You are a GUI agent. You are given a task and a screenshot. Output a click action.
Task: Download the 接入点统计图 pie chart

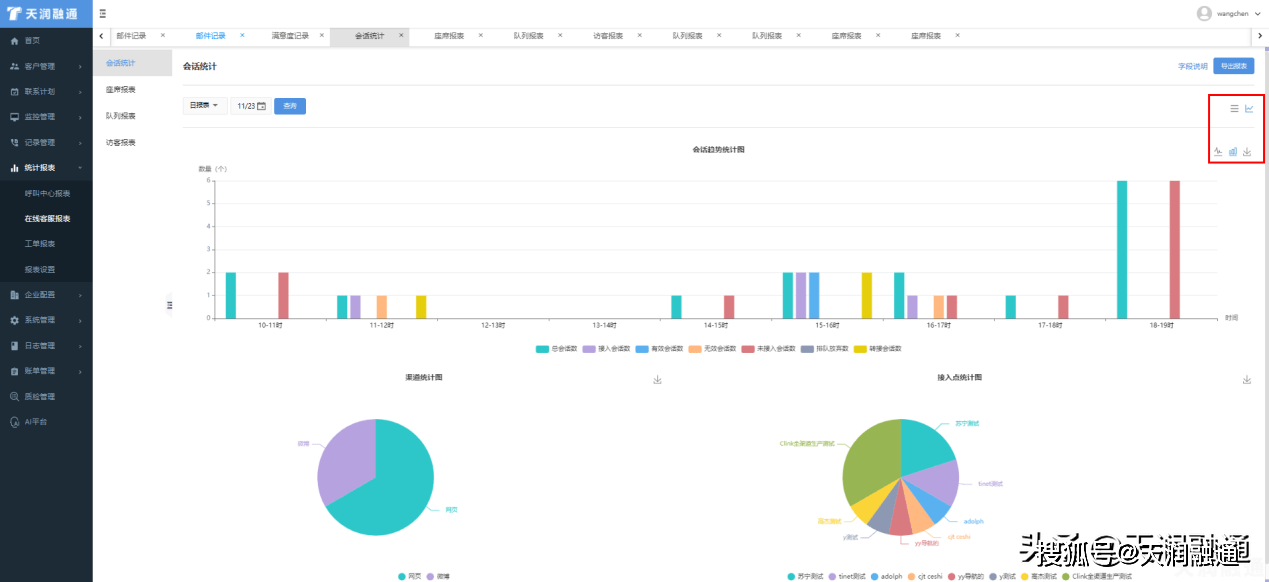pos(1247,380)
